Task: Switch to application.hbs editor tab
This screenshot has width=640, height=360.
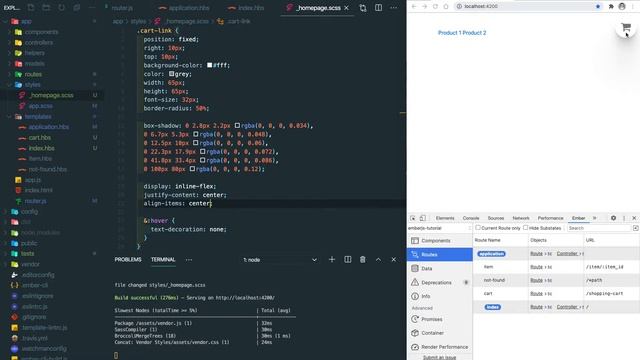Action: [184, 8]
